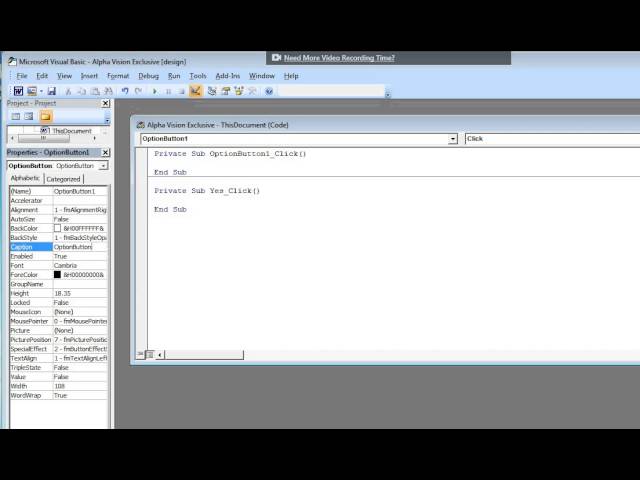640x480 pixels.
Task: Click the Cut scissors icon
Action: (x=68, y=91)
